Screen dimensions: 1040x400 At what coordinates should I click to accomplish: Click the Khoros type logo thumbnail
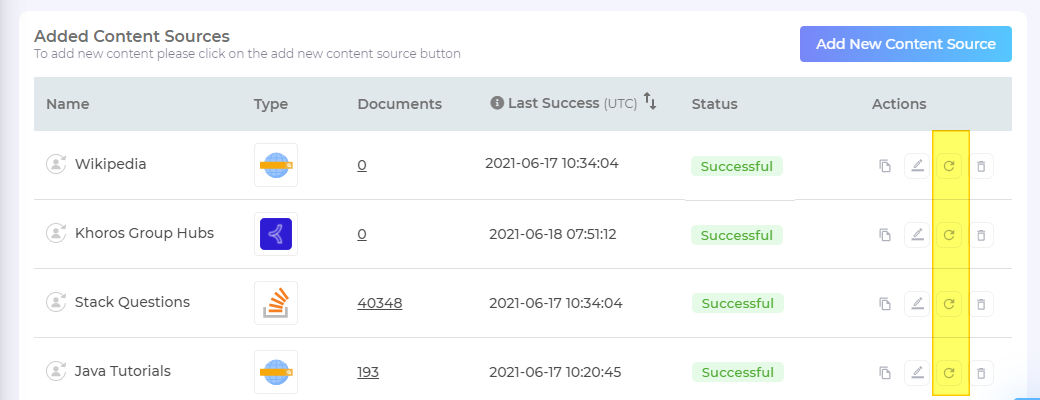tap(275, 234)
